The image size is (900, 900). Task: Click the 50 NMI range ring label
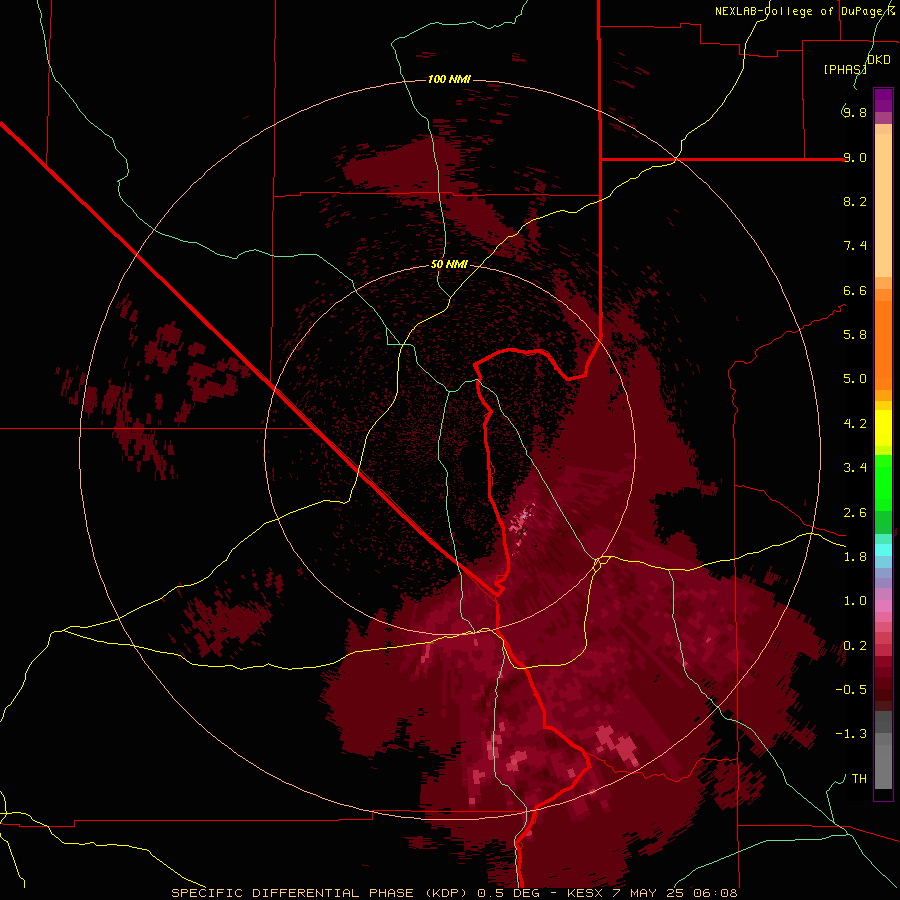pyautogui.click(x=449, y=265)
